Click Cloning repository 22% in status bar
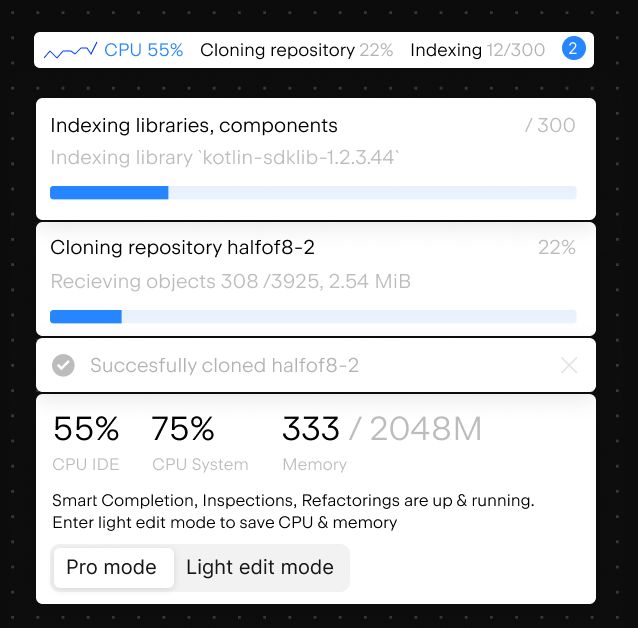 [x=297, y=50]
